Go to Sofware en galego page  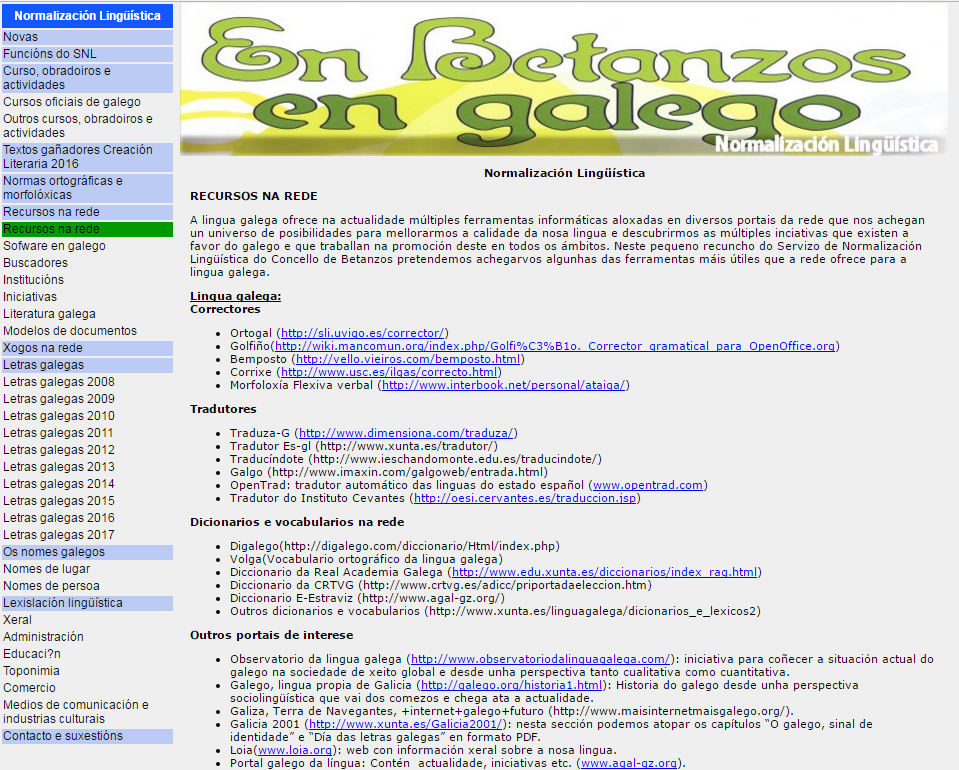[54, 246]
